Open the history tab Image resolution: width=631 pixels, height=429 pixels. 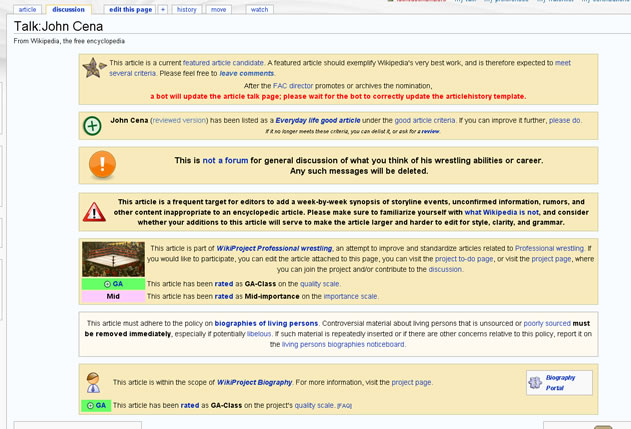click(187, 9)
